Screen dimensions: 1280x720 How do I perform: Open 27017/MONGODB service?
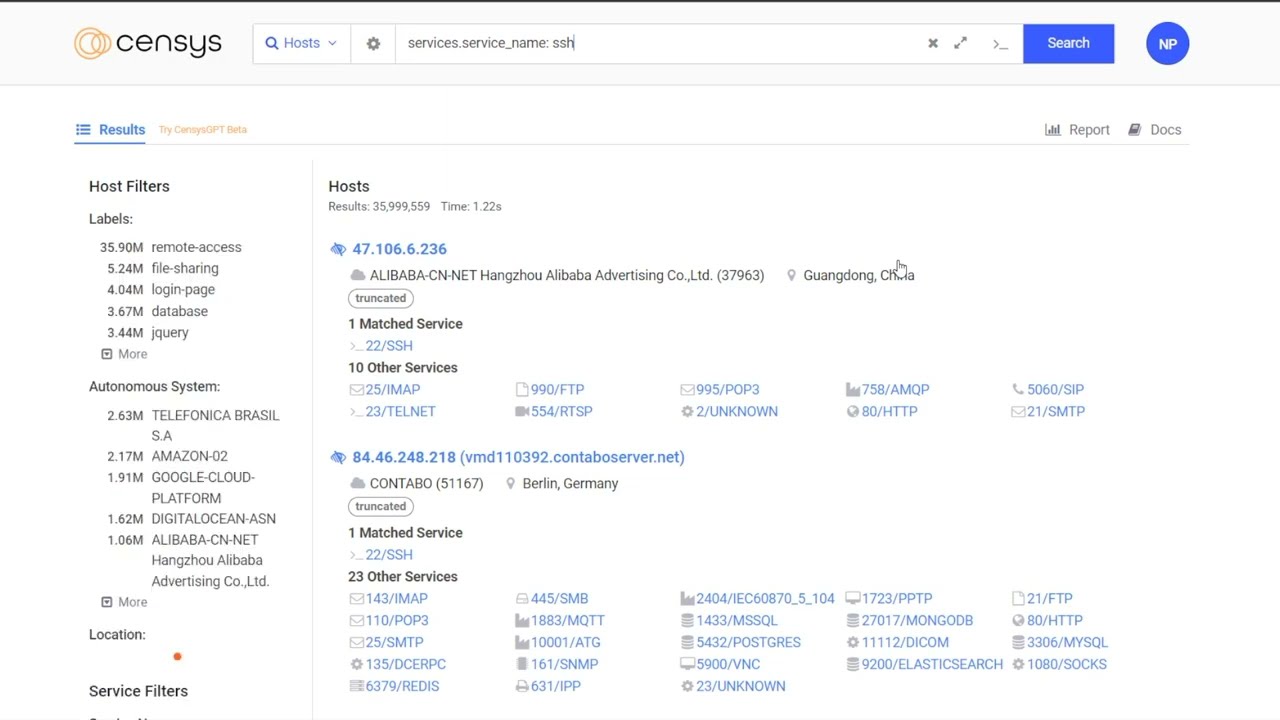[x=909, y=620]
